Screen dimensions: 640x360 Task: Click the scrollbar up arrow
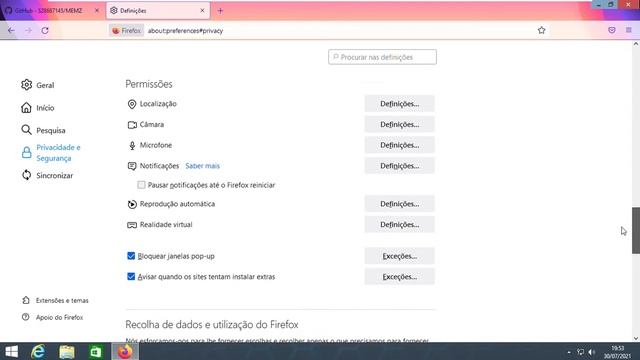pos(636,44)
